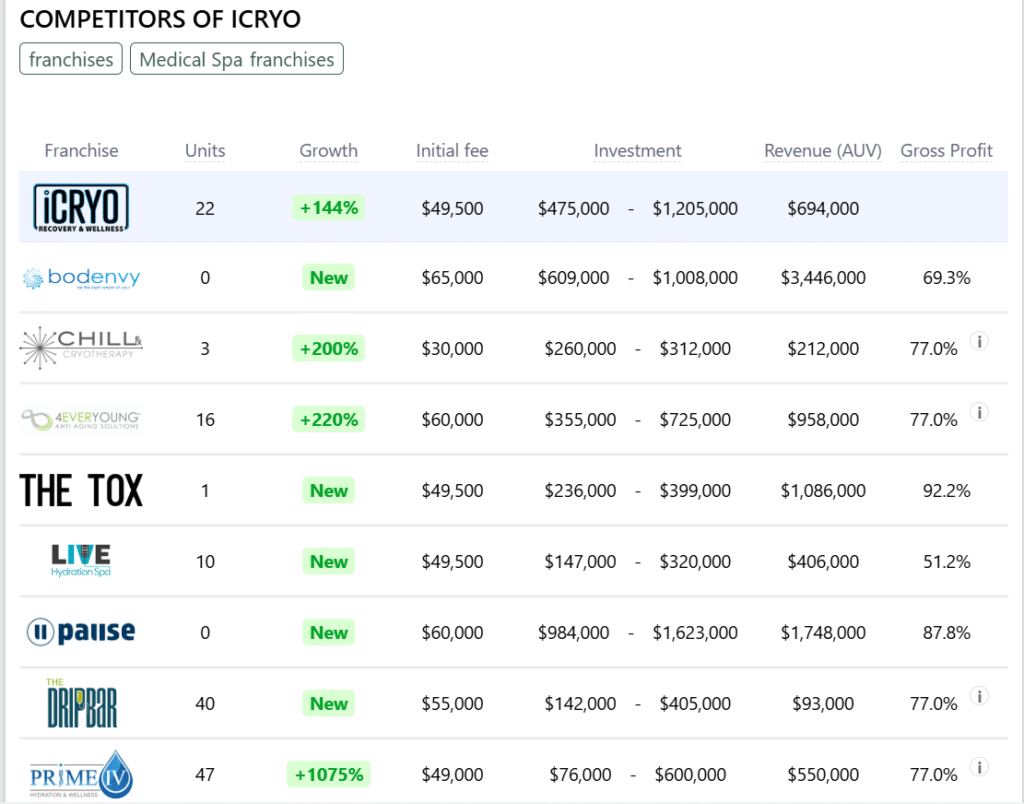
Task: Select the 40 units value for DripBar
Action: [205, 703]
